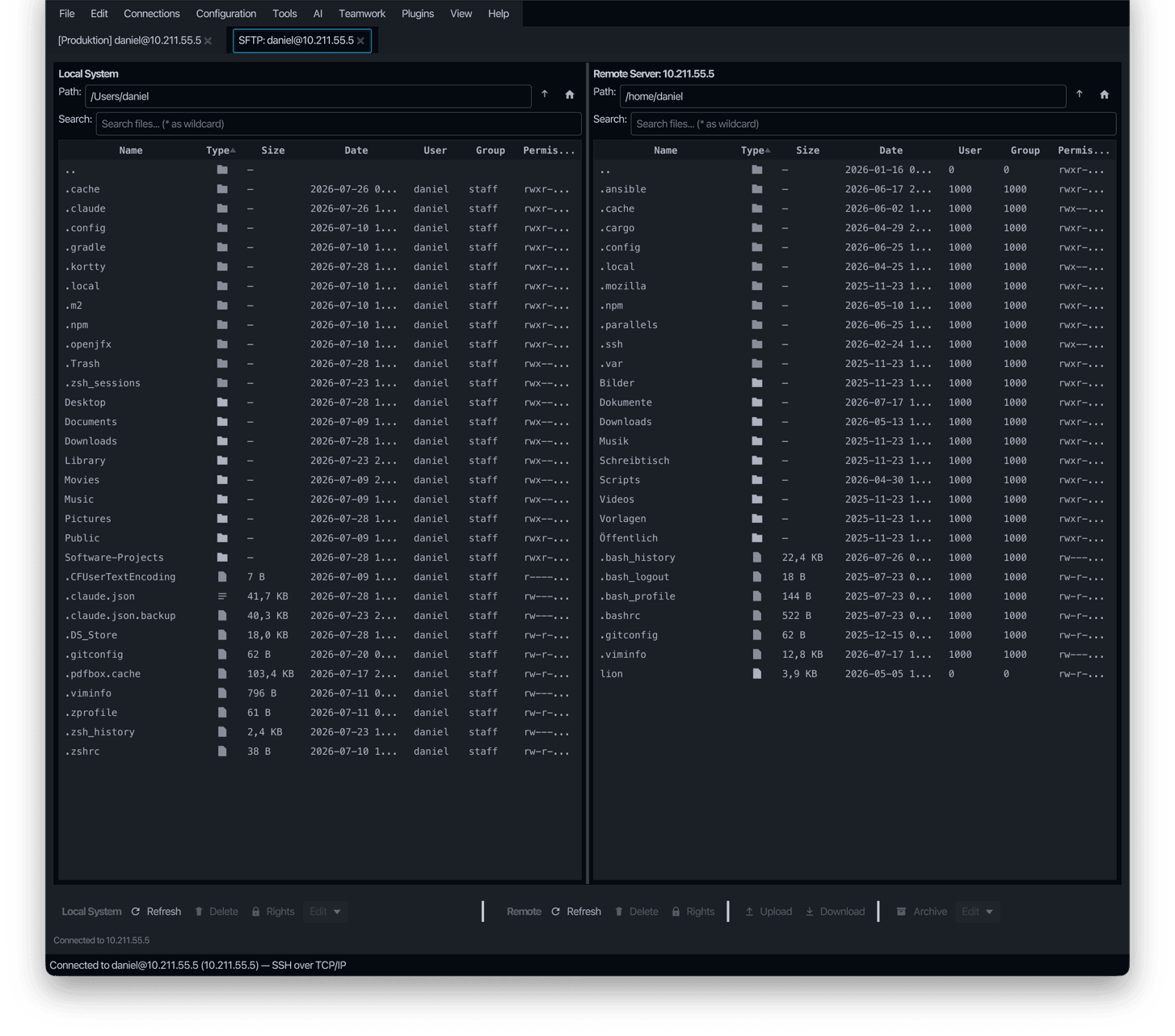Click file icon of remote lion row
The height and width of the screenshot is (1036, 1175).
757,674
